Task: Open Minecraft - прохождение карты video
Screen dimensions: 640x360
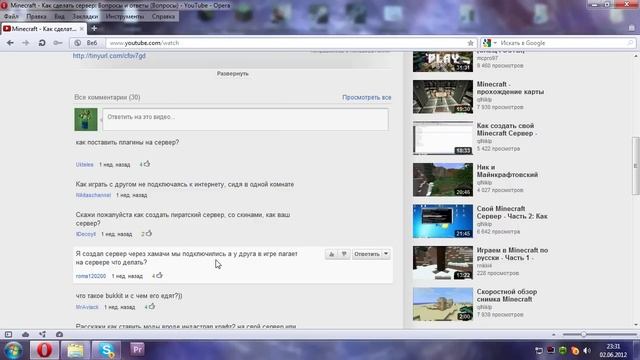Action: pos(510,88)
